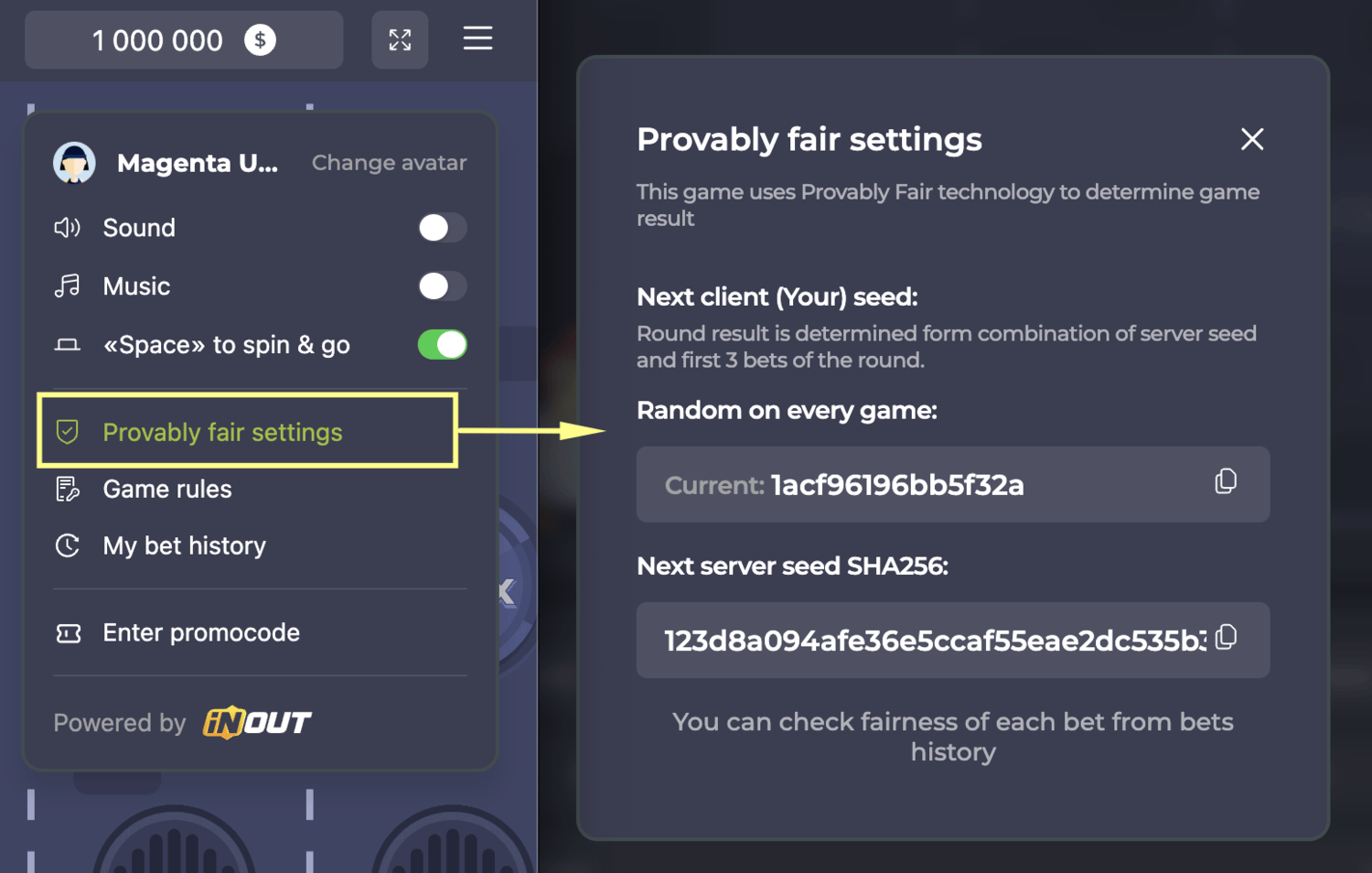Viewport: 1372px width, 873px height.
Task: Disable the Space to spin & go toggle
Action: point(442,345)
